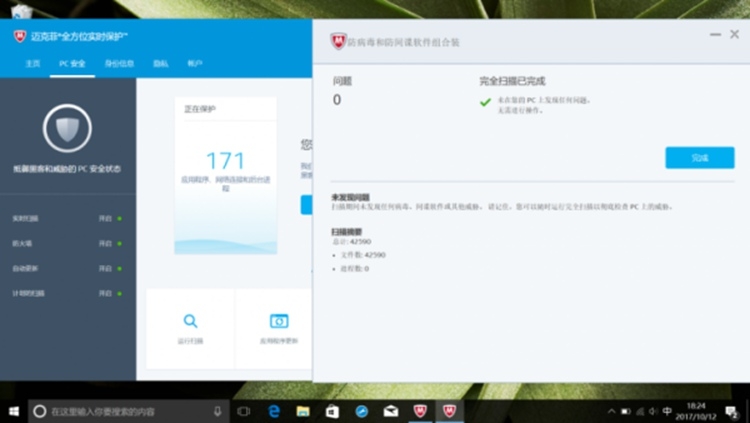Image resolution: width=750 pixels, height=423 pixels.
Task: Click the microphone icon in the search box
Action: pos(218,411)
